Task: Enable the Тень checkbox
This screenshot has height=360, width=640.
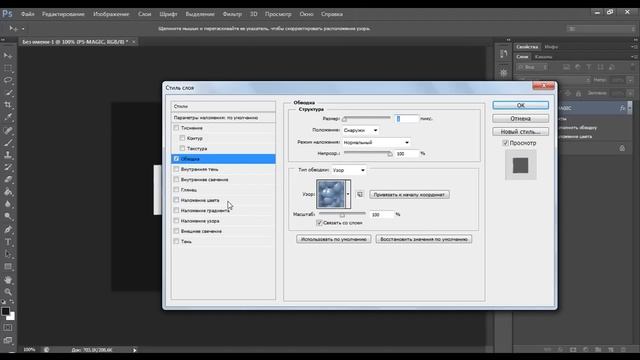Action: click(x=176, y=242)
